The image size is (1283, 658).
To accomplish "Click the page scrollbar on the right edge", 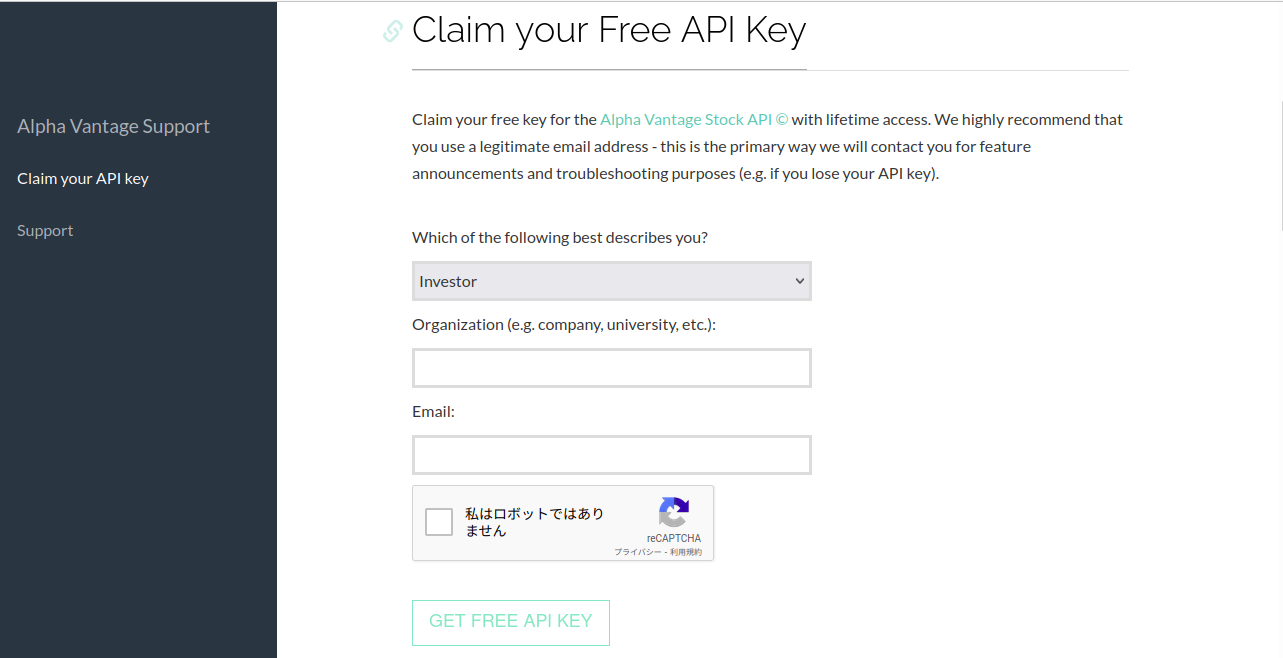I will click(1277, 160).
